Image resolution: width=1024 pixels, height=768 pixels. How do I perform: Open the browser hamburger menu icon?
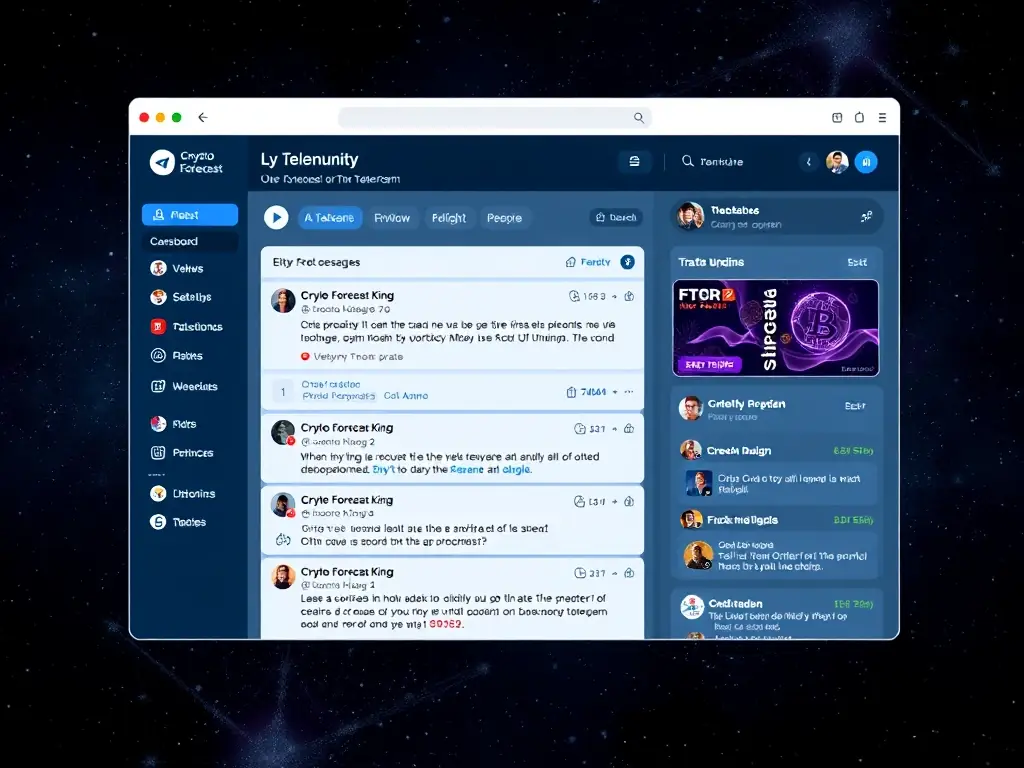(x=882, y=118)
